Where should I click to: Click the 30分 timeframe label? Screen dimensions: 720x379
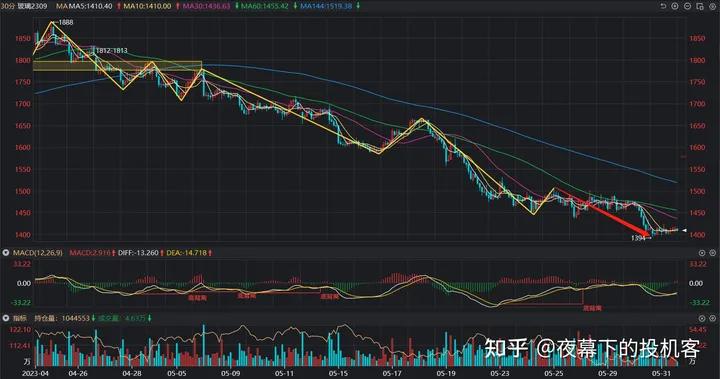coord(7,6)
